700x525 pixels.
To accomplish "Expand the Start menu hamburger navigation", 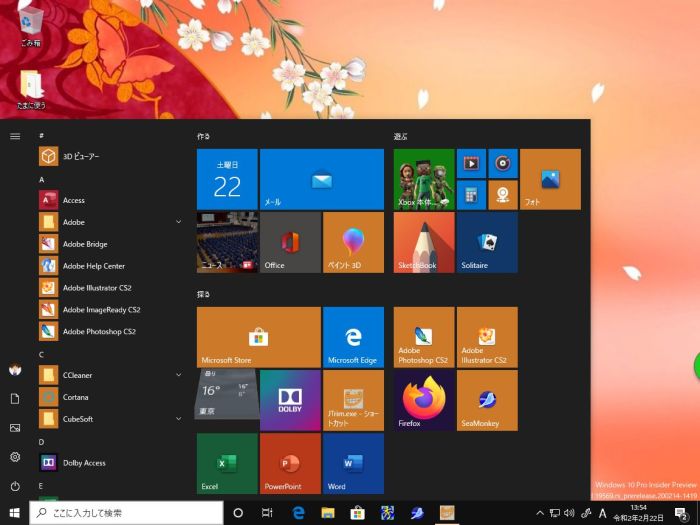I will (x=15, y=136).
